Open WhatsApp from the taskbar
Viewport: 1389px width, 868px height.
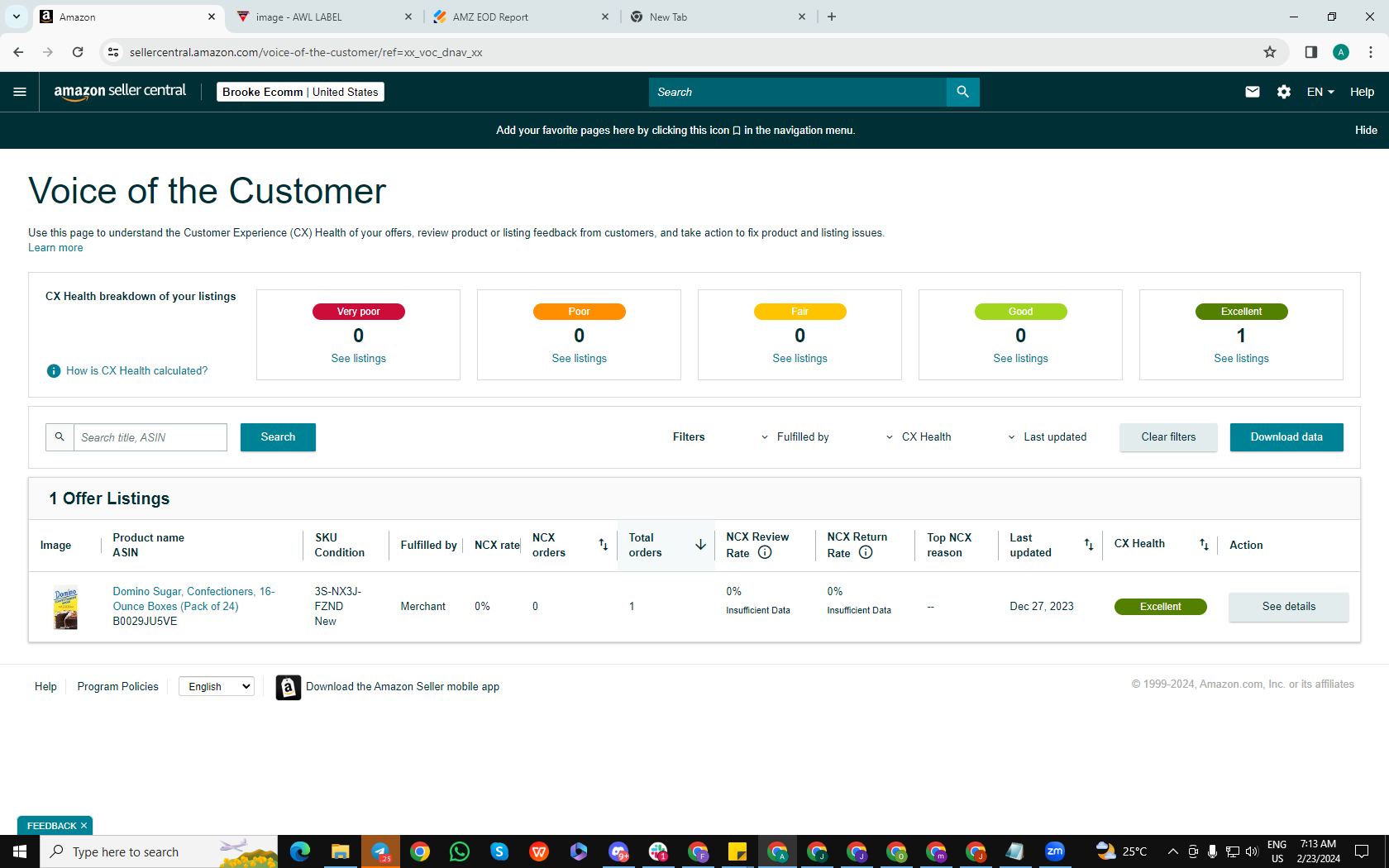click(460, 851)
